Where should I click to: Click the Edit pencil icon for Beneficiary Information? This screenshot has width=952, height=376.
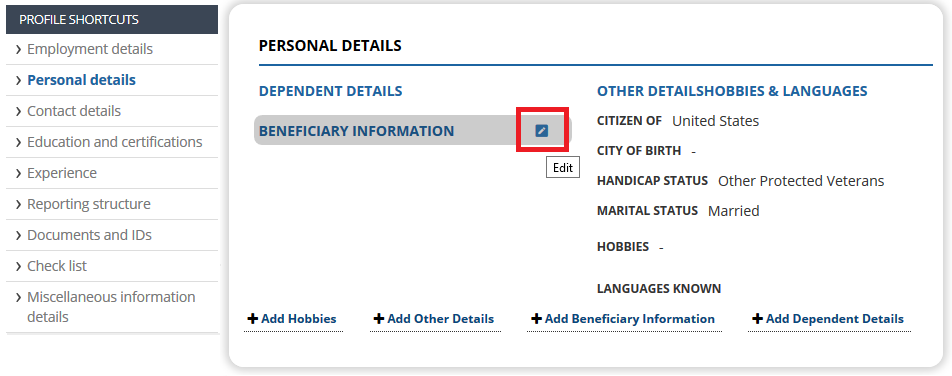point(542,131)
